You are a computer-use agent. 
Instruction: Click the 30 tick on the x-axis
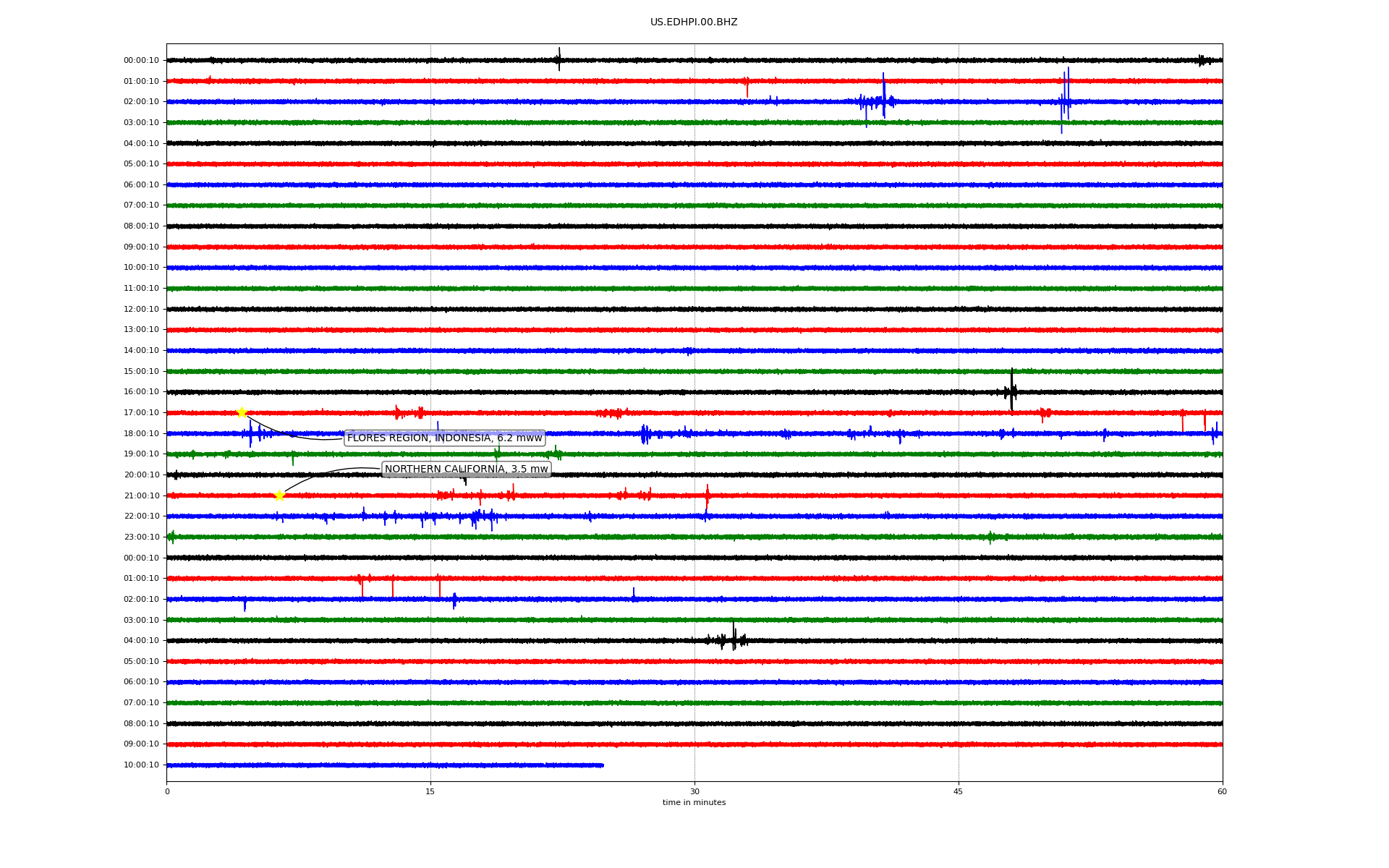pos(694,791)
